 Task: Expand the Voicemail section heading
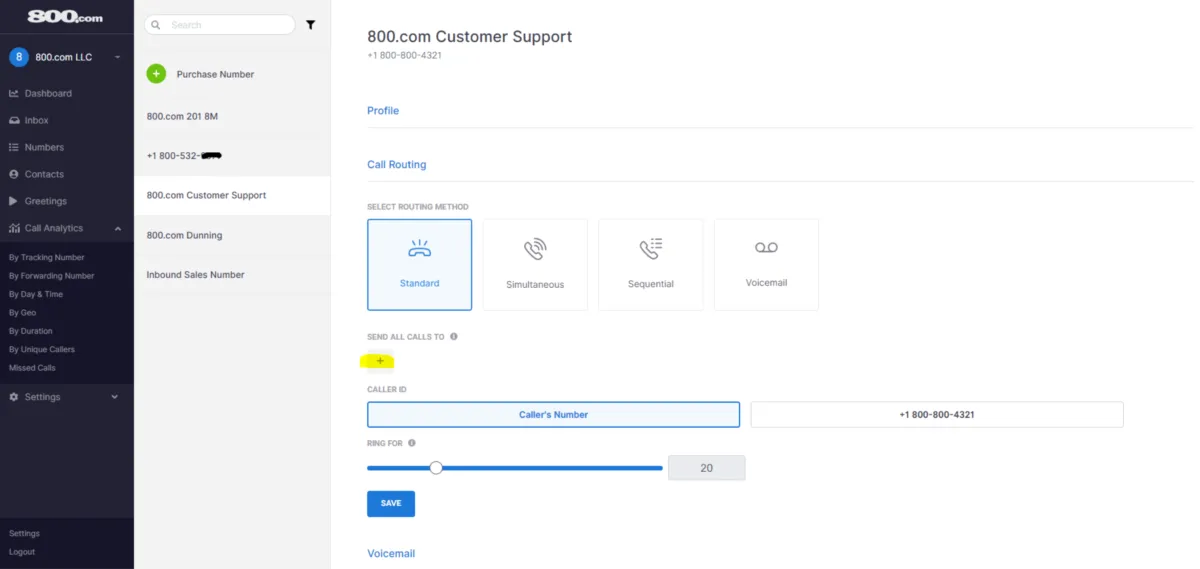391,553
